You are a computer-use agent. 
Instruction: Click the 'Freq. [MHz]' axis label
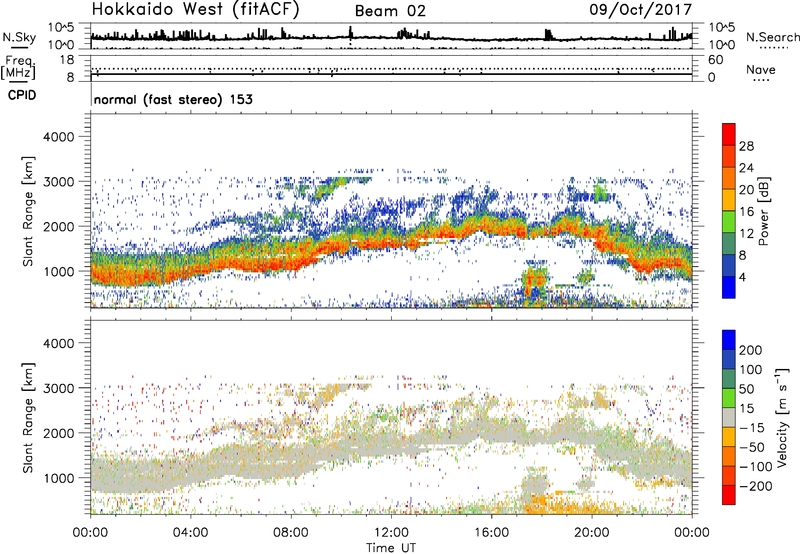[18, 67]
